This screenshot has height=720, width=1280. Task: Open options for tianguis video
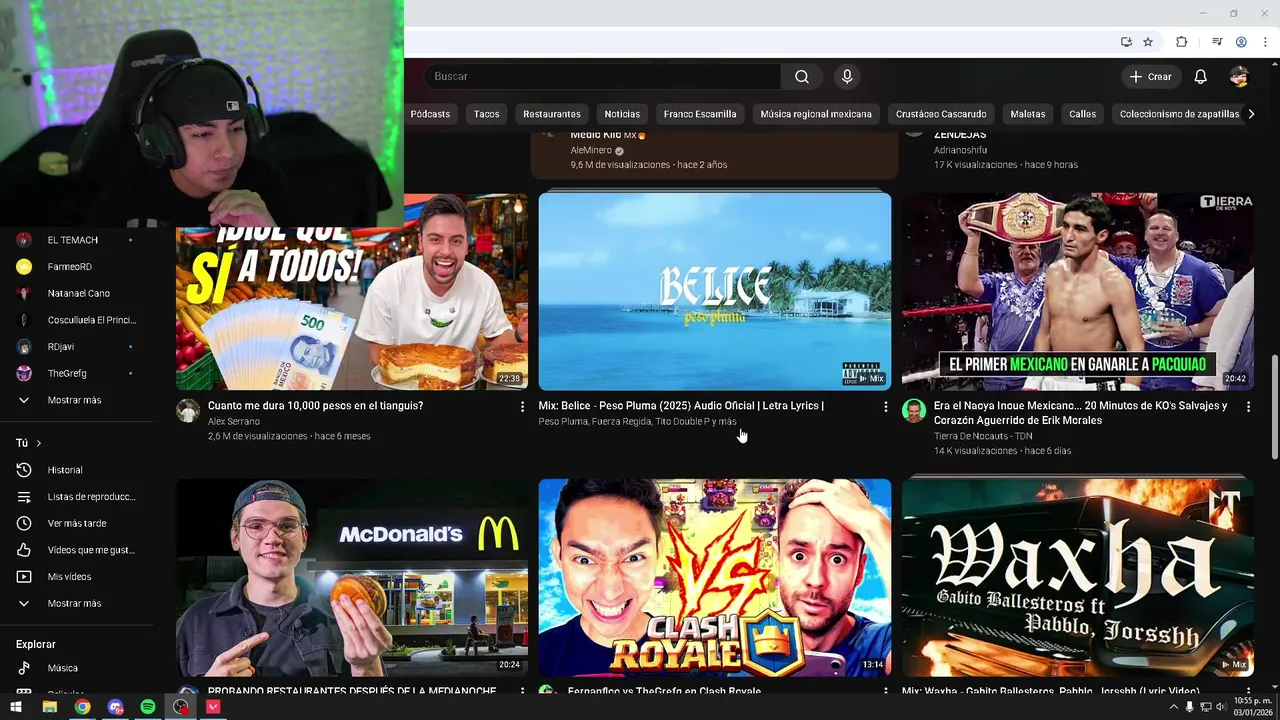522,407
